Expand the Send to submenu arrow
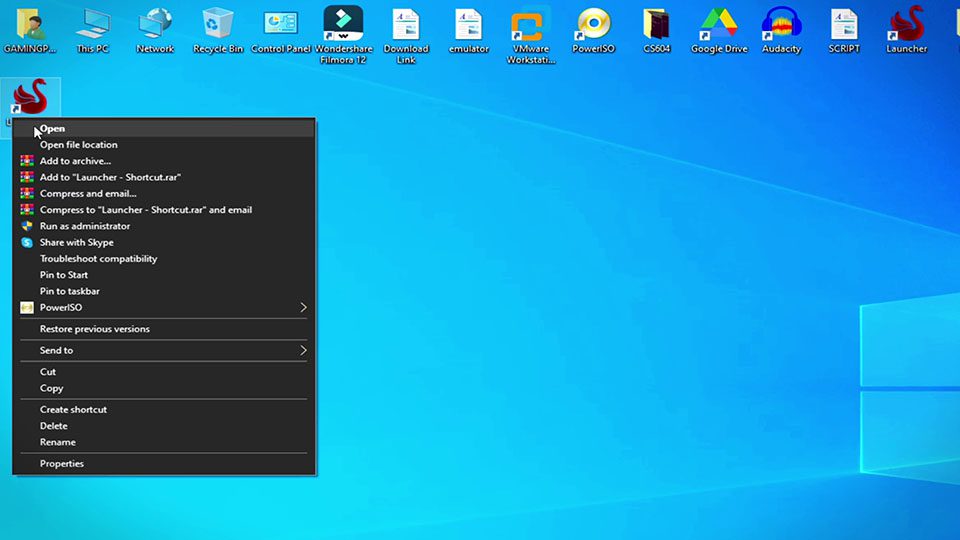Image resolution: width=960 pixels, height=540 pixels. pos(302,350)
